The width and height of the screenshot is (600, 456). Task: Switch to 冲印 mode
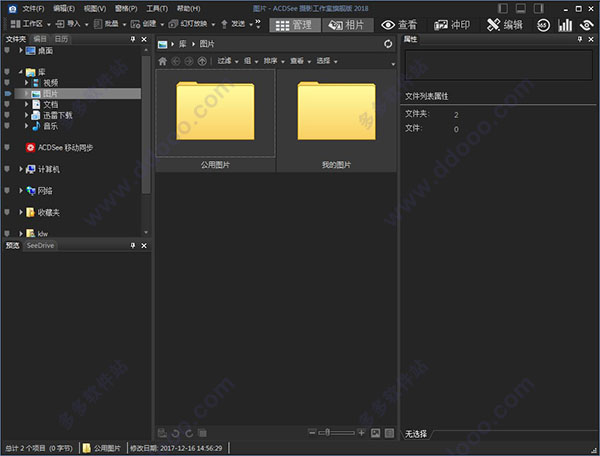[x=452, y=25]
